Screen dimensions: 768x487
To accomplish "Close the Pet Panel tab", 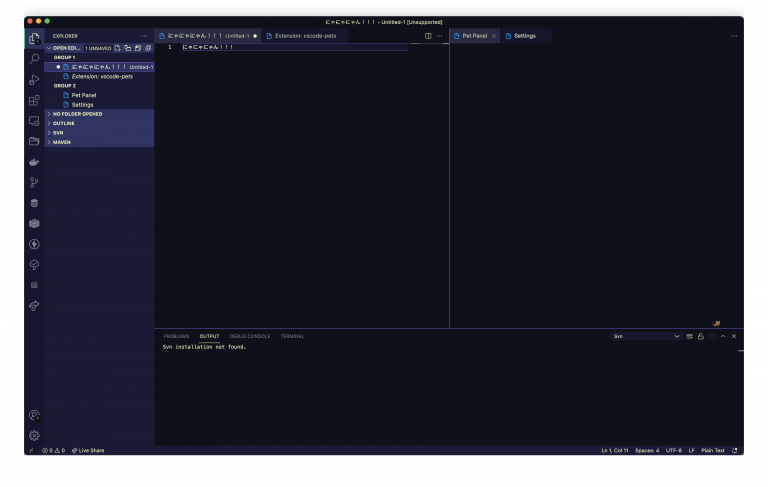I will pyautogui.click(x=493, y=36).
